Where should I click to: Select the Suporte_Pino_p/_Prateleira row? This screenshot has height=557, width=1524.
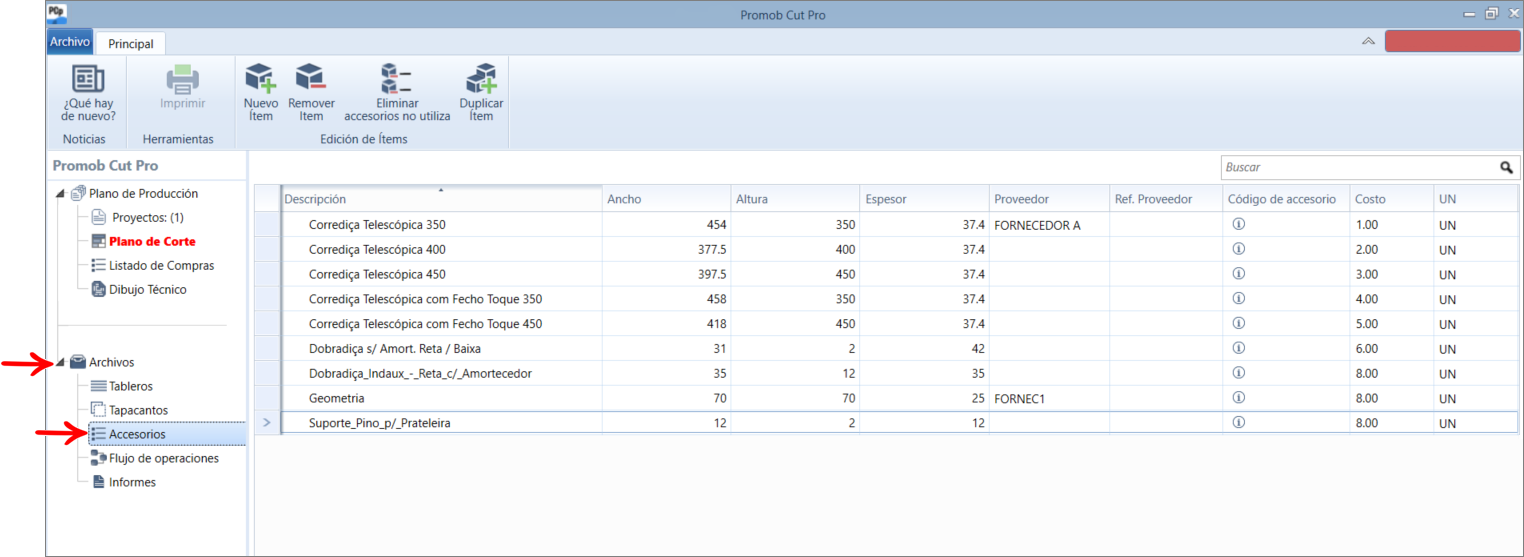[887, 423]
